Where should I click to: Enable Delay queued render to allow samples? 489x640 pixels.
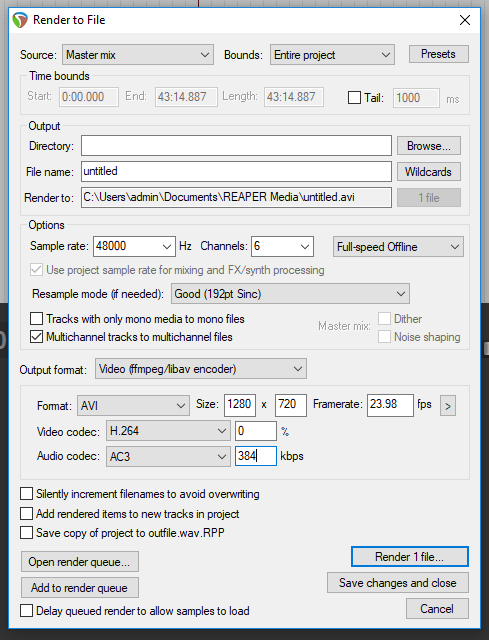pos(27,611)
